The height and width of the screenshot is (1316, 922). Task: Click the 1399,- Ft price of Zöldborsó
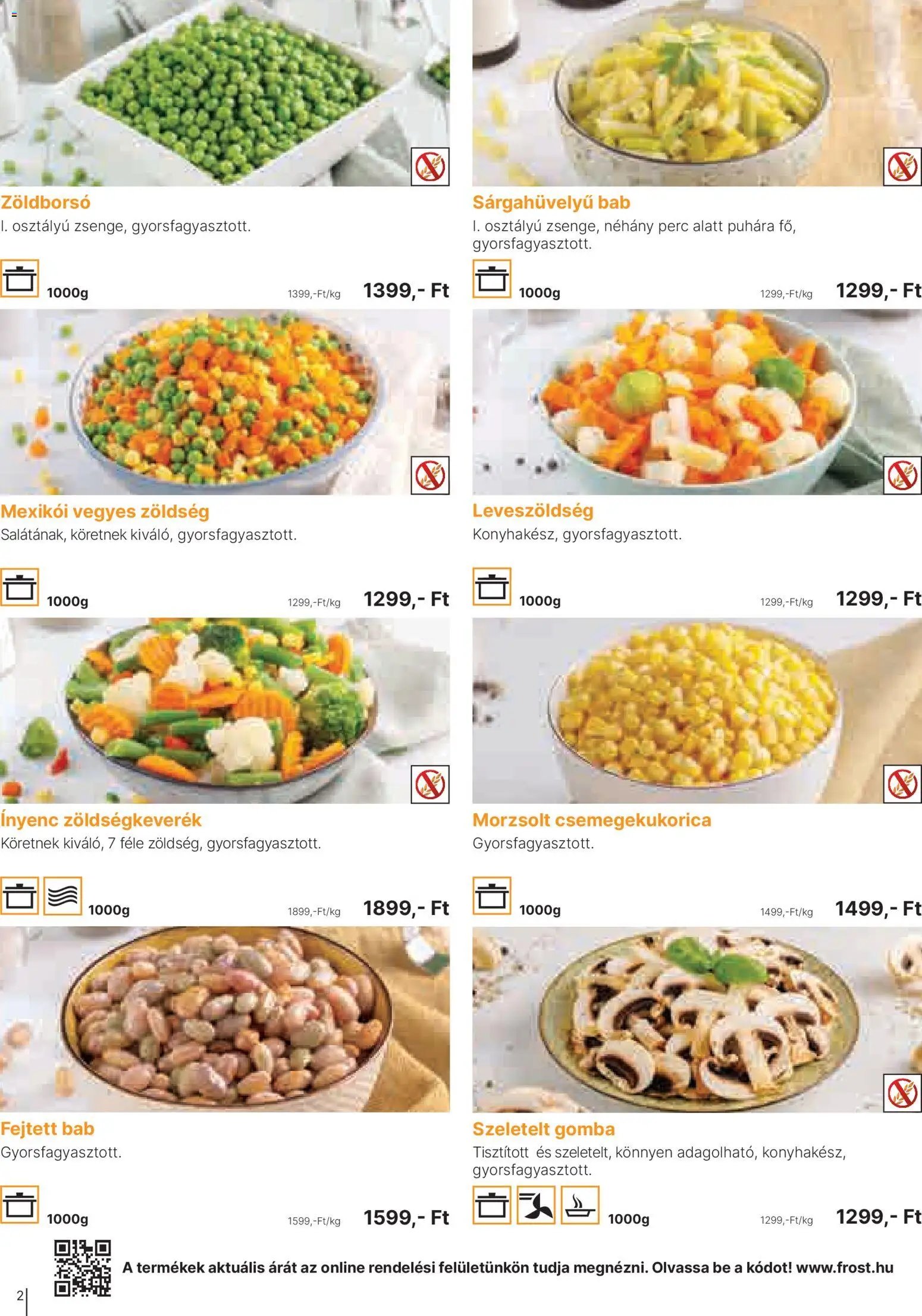pos(406,290)
